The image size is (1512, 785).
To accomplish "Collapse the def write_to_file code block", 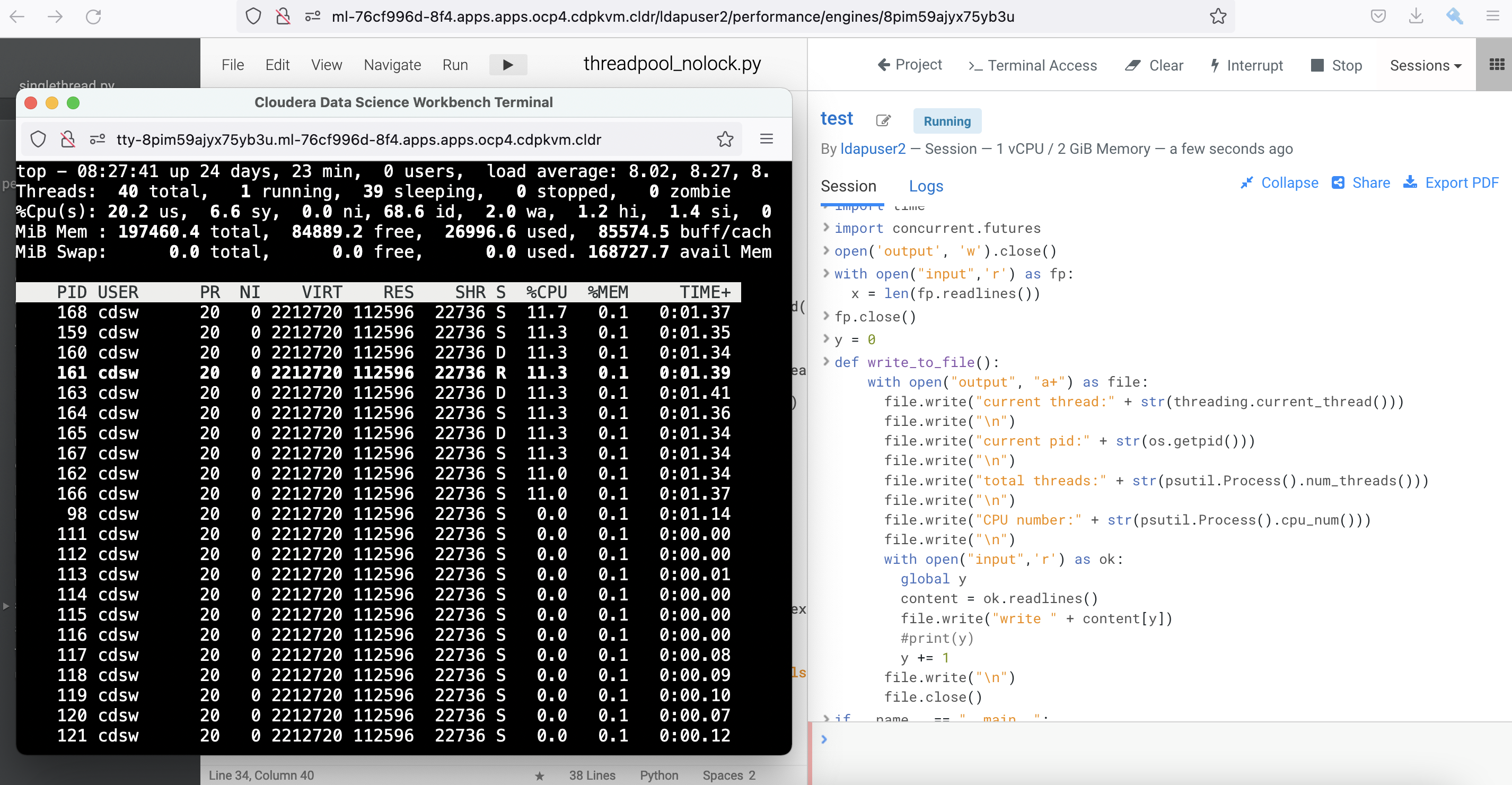I will point(826,362).
